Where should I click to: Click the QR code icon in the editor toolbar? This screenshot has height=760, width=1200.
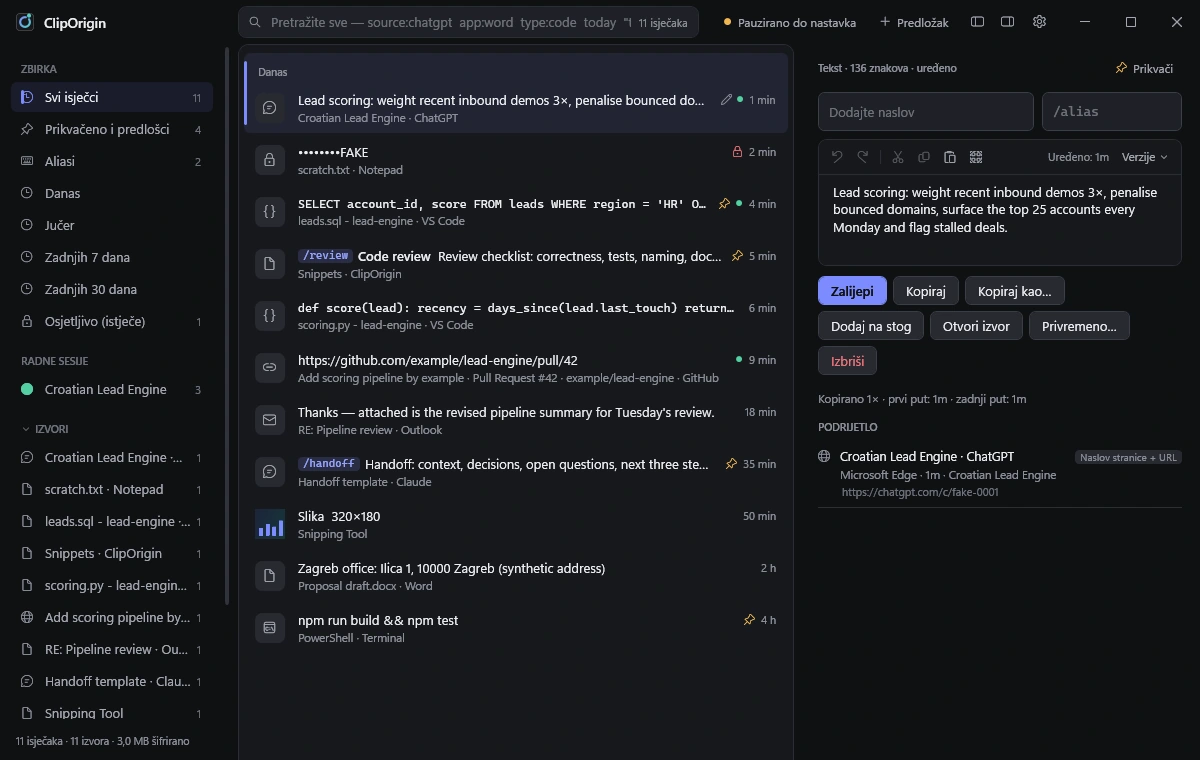pyautogui.click(x=976, y=157)
